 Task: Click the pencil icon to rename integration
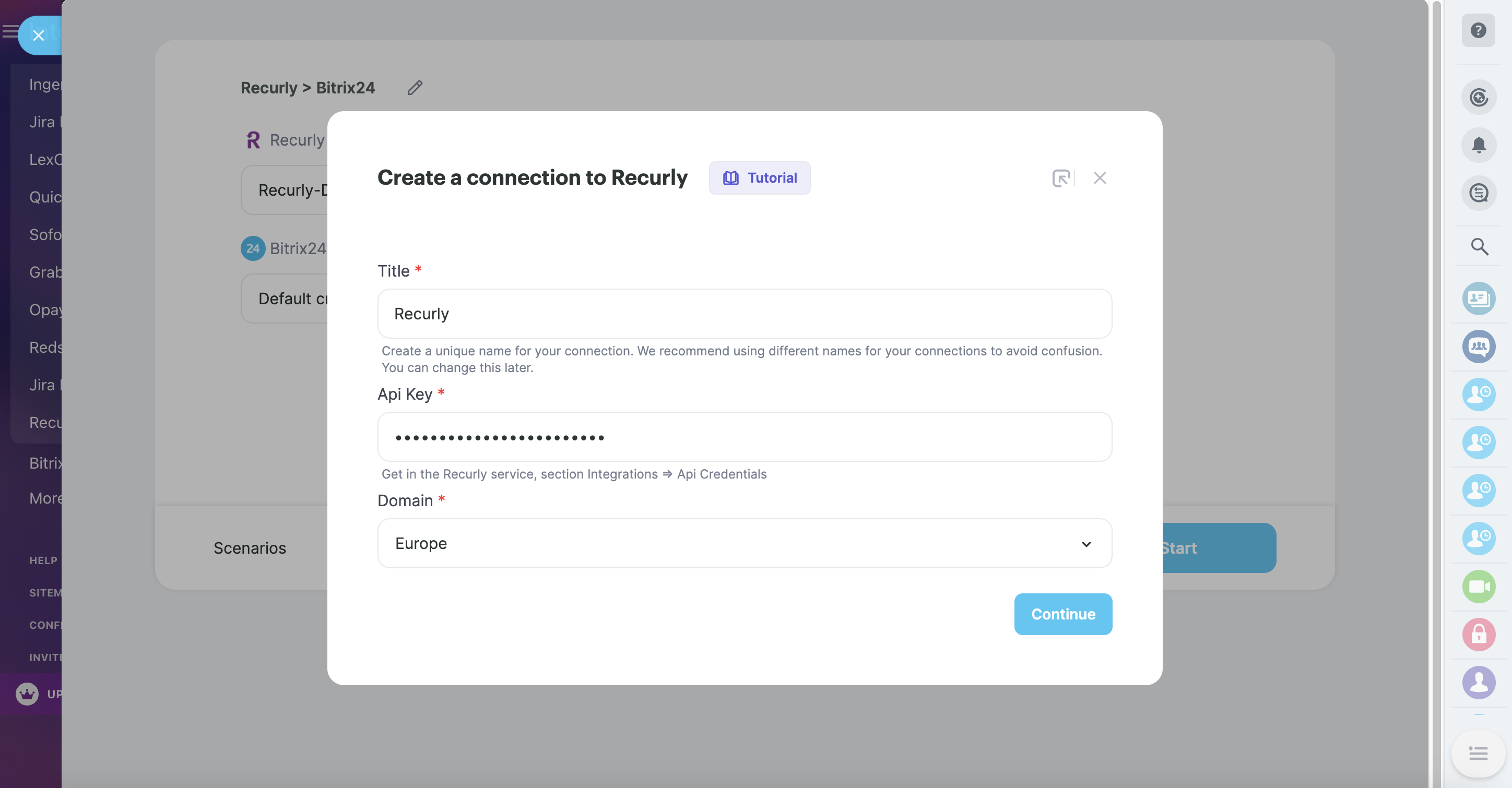415,88
